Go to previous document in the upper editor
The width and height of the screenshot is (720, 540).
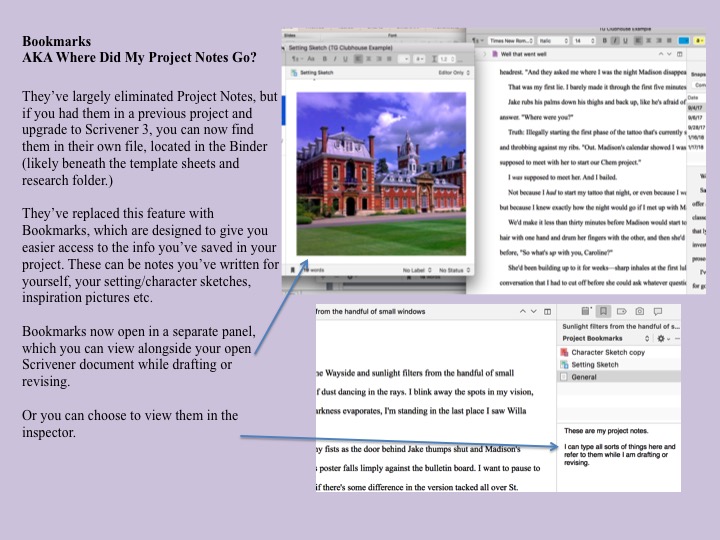pos(661,54)
